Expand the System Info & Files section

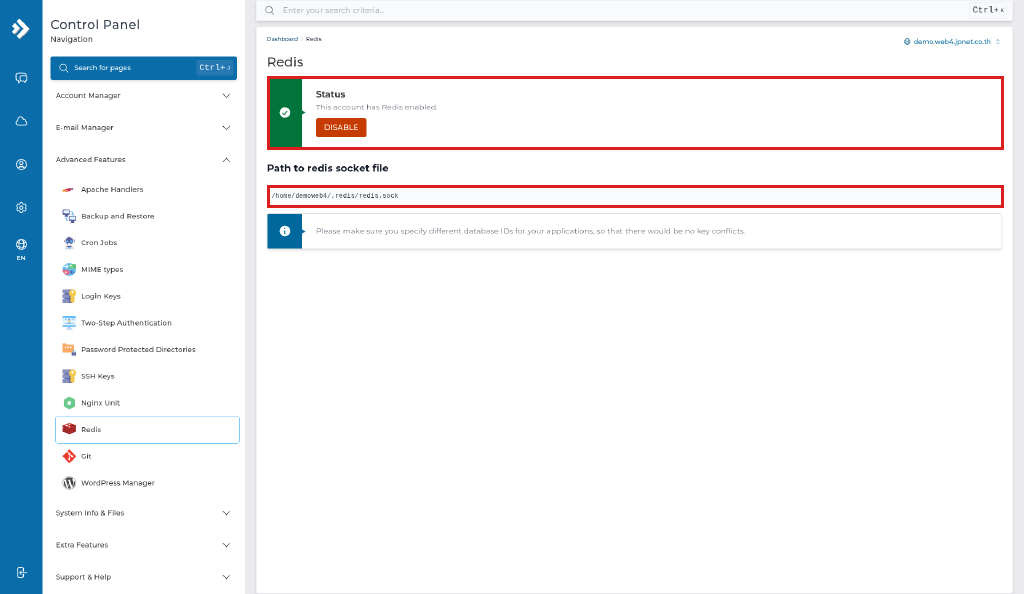coord(143,513)
